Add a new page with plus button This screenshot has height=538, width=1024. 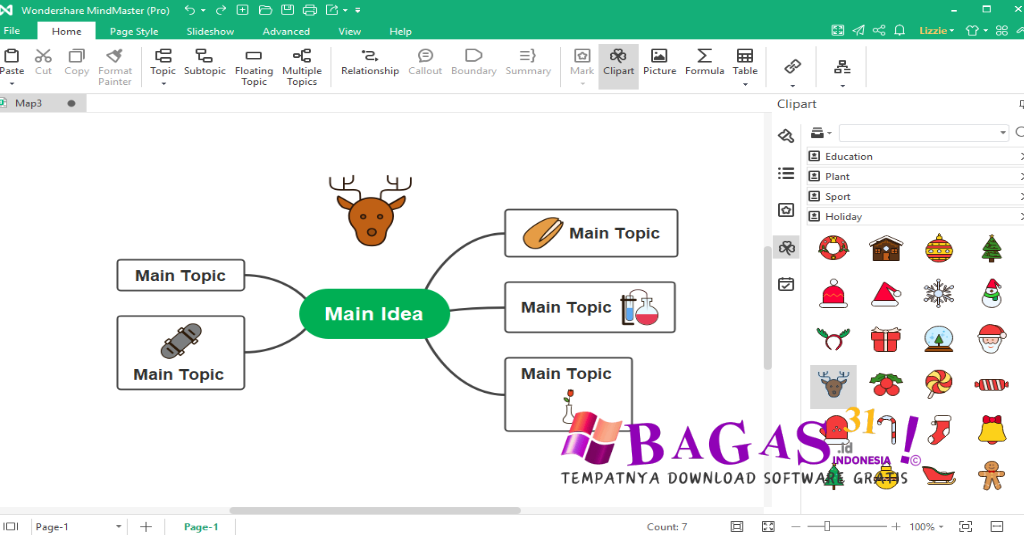coord(146,526)
